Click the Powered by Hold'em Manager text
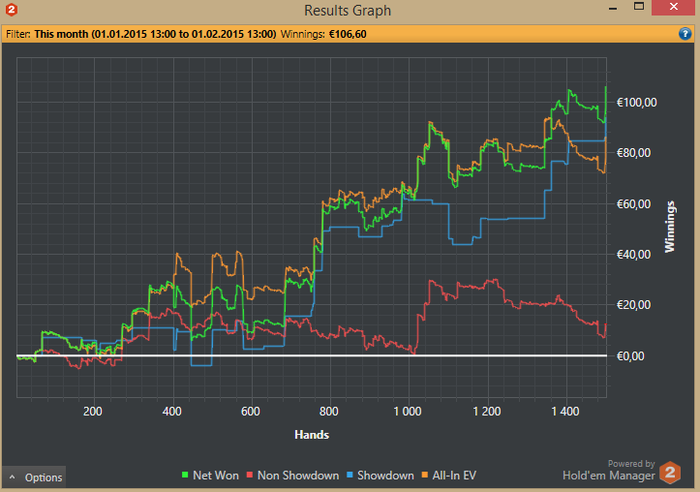Screen dimensions: 700x492 click(608, 471)
